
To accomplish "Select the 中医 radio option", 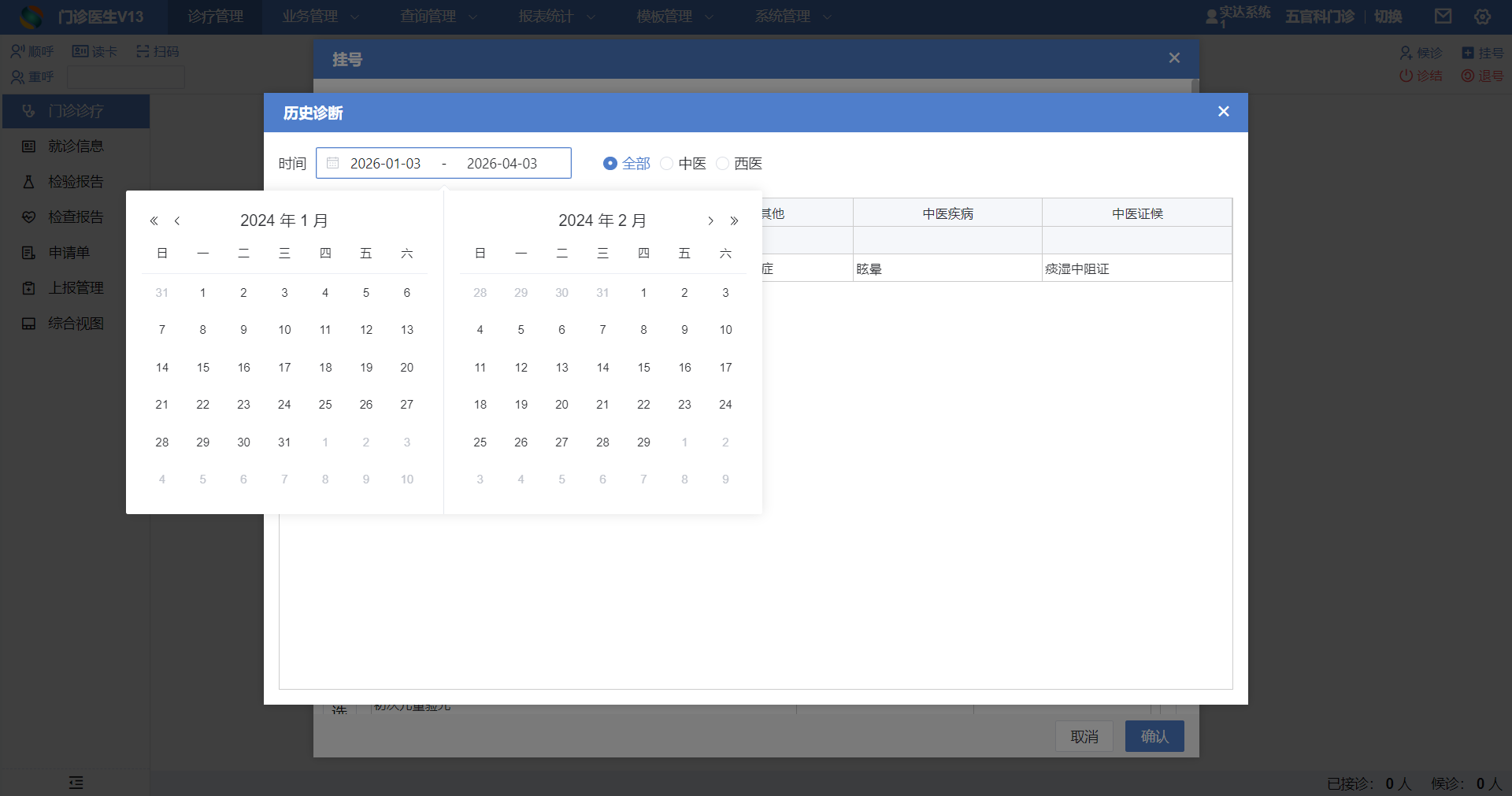I will 683,163.
